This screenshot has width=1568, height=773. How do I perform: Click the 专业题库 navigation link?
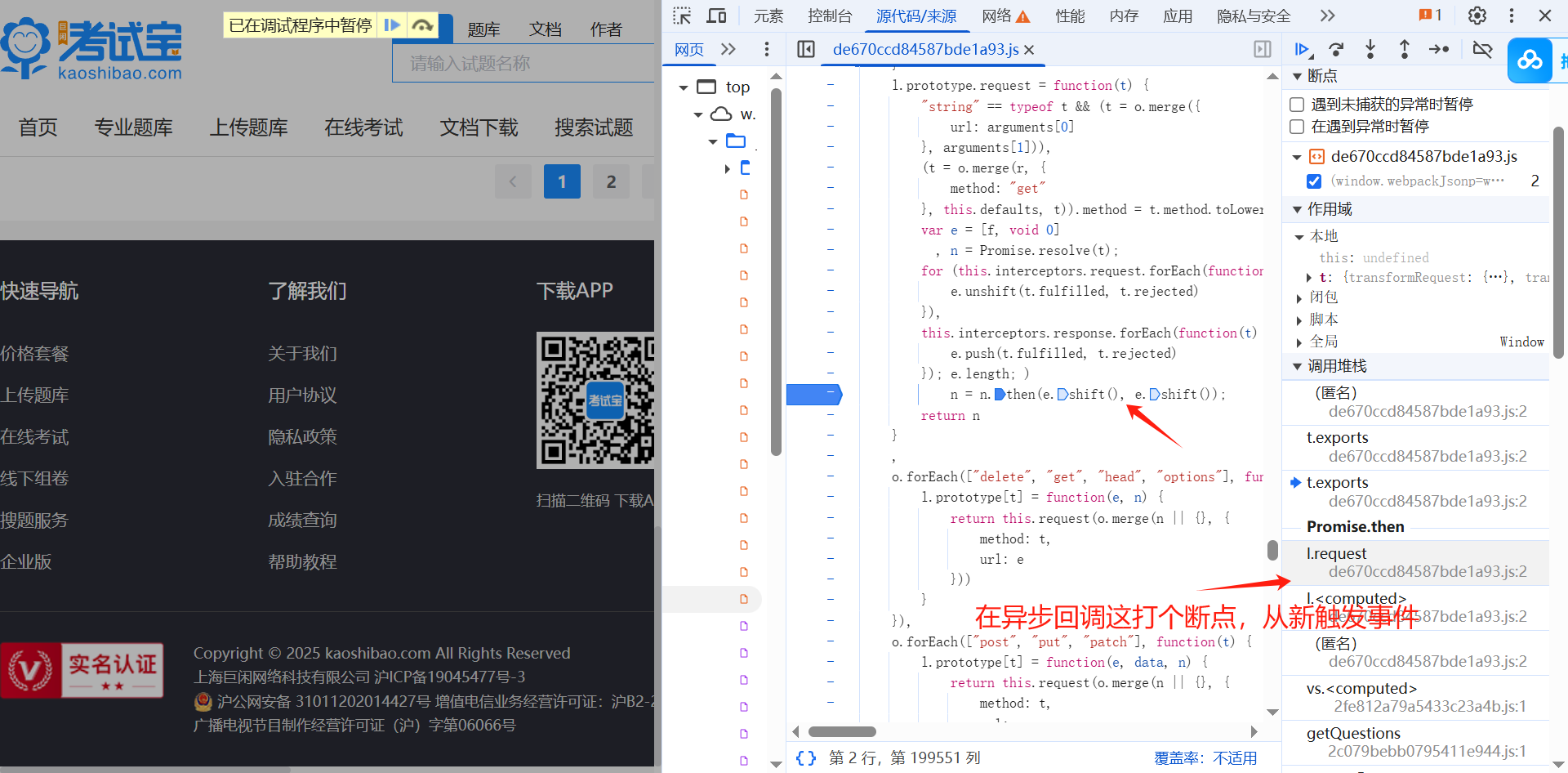134,127
